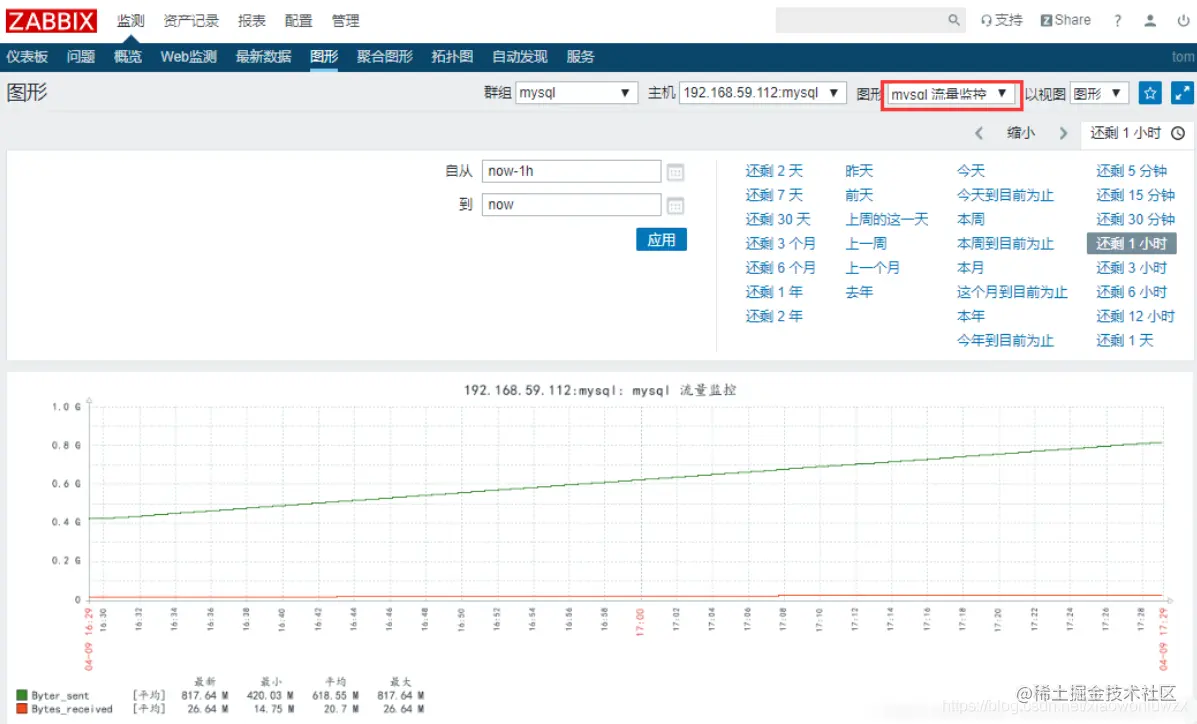Viewport: 1197px width, 724px height.
Task: Select the 上周的这一天 range
Action: (x=886, y=220)
